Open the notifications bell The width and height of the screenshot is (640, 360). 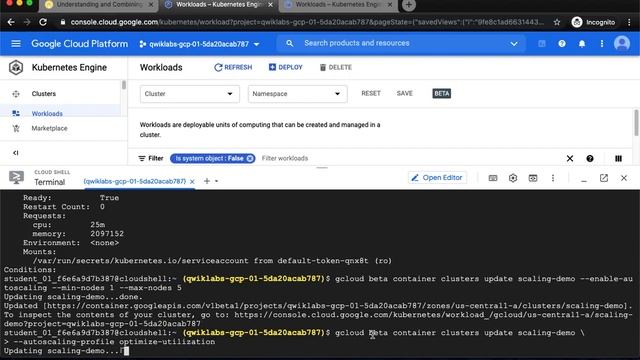582,44
